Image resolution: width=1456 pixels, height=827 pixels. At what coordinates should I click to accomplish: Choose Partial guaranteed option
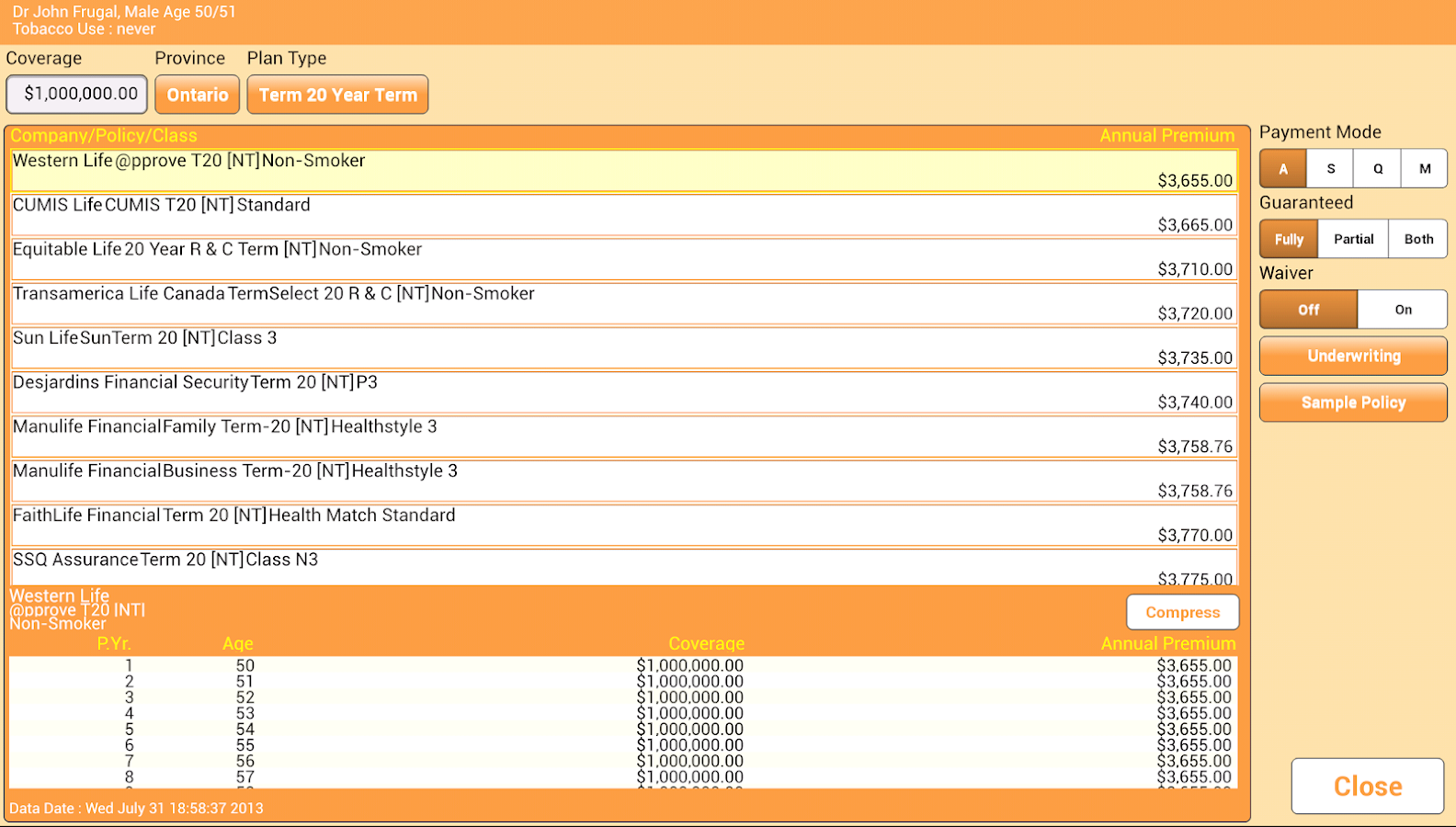point(1354,239)
